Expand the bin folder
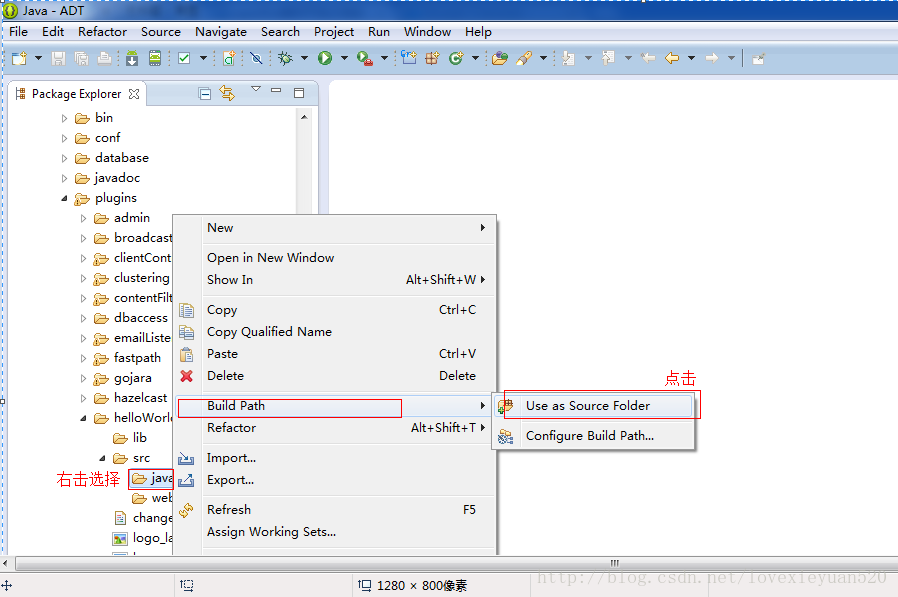The width and height of the screenshot is (898, 597). pos(64,119)
